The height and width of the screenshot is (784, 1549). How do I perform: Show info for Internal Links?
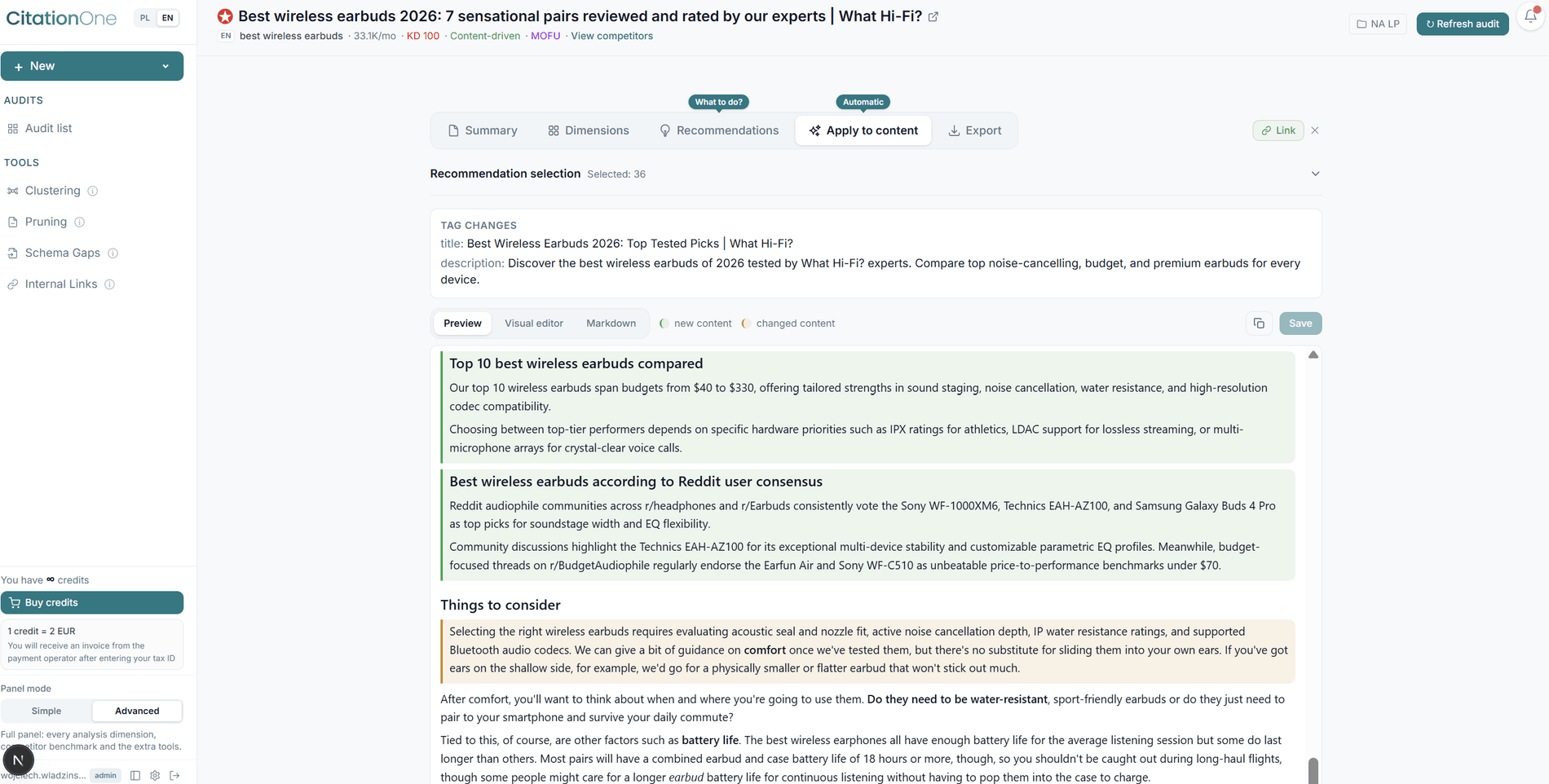coord(110,284)
